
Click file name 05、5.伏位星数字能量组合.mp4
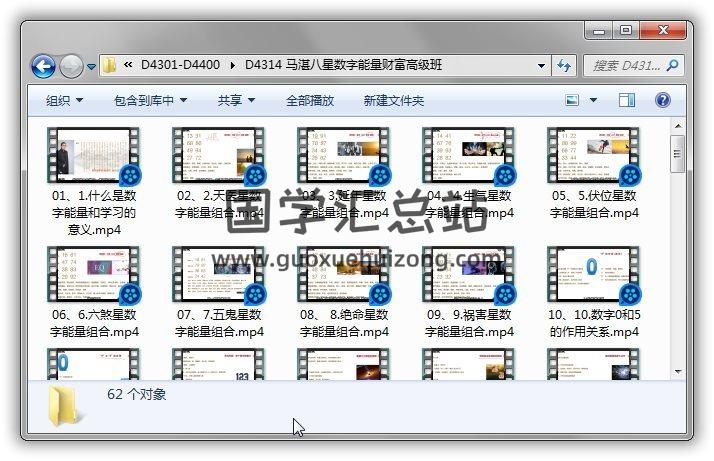[594, 204]
